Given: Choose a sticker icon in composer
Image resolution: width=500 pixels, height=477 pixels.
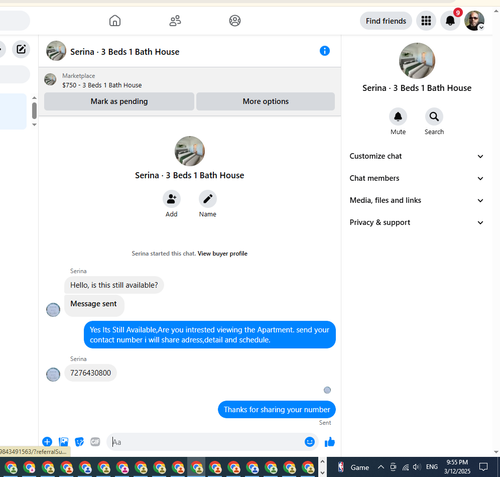Looking at the screenshot, I should pyautogui.click(x=79, y=442).
